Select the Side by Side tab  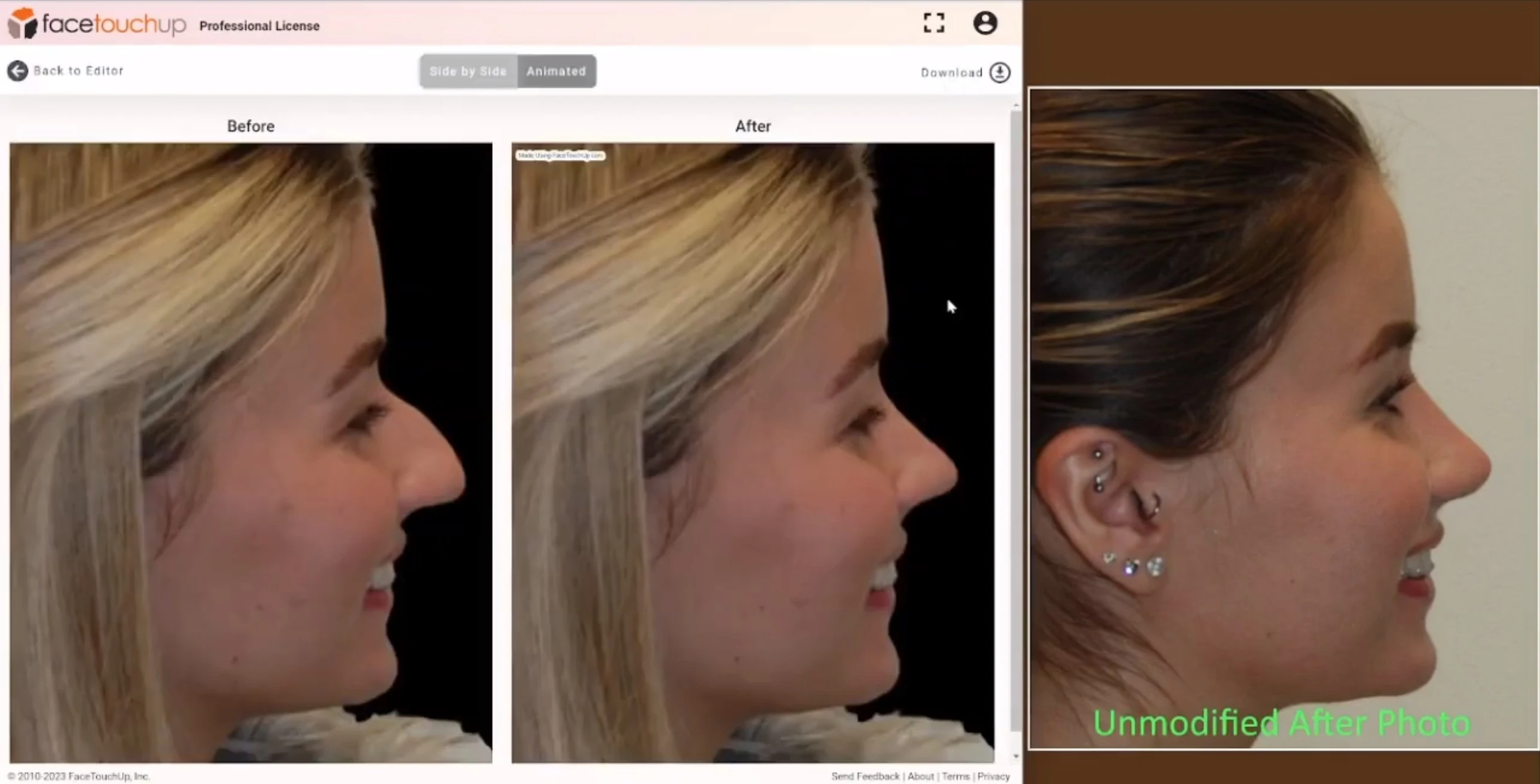[x=468, y=71]
